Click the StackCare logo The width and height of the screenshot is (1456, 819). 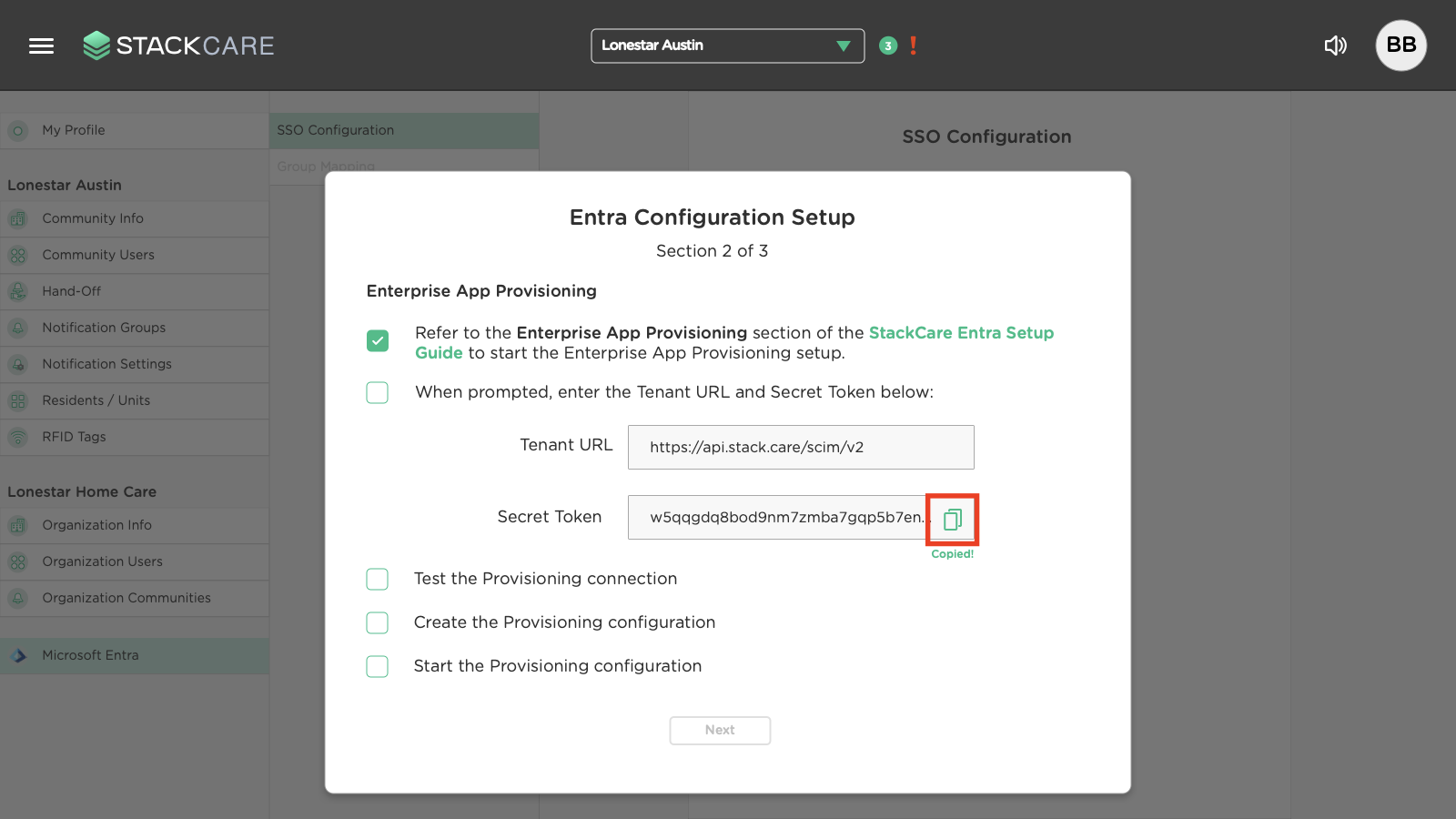coord(178,45)
